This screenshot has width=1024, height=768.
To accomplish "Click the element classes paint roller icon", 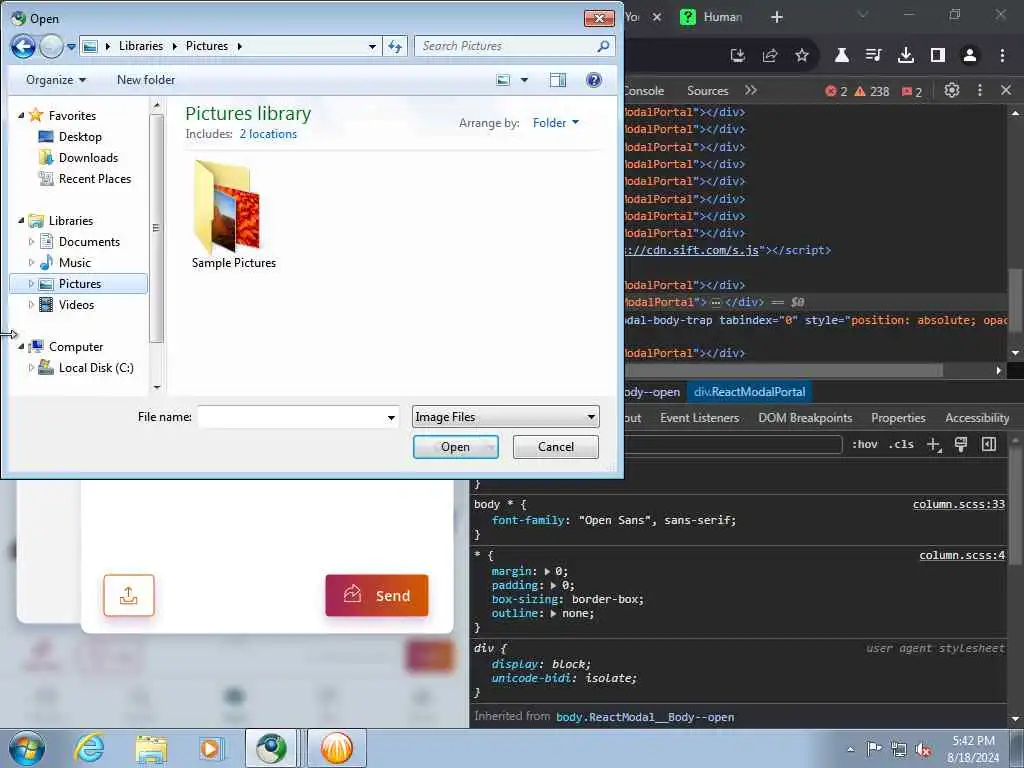I will (x=961, y=445).
